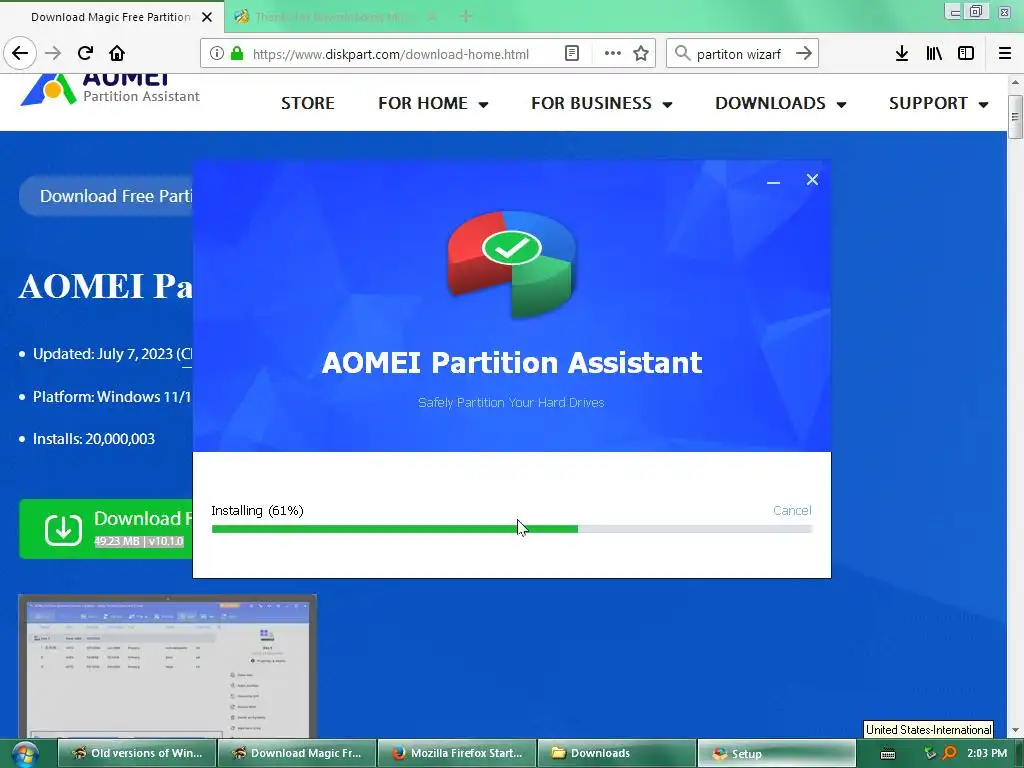1024x768 pixels.
Task: Click Safely Partition Your Hard Drives subtitle
Action: [x=511, y=402]
